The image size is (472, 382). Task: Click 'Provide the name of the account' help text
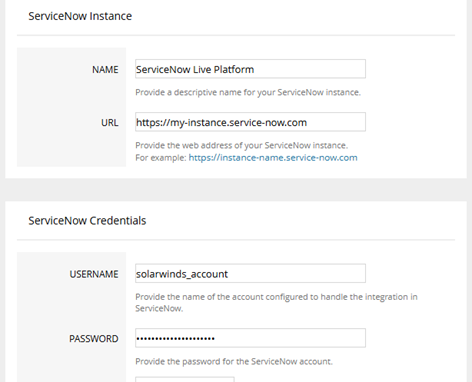pyautogui.click(x=276, y=302)
